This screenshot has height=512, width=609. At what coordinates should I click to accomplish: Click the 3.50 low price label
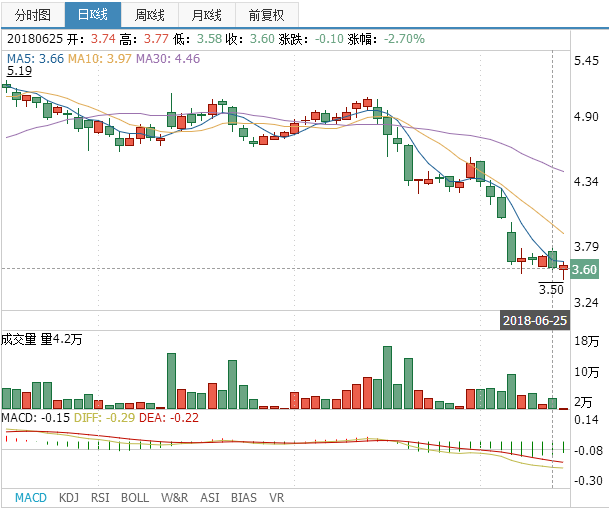(551, 289)
